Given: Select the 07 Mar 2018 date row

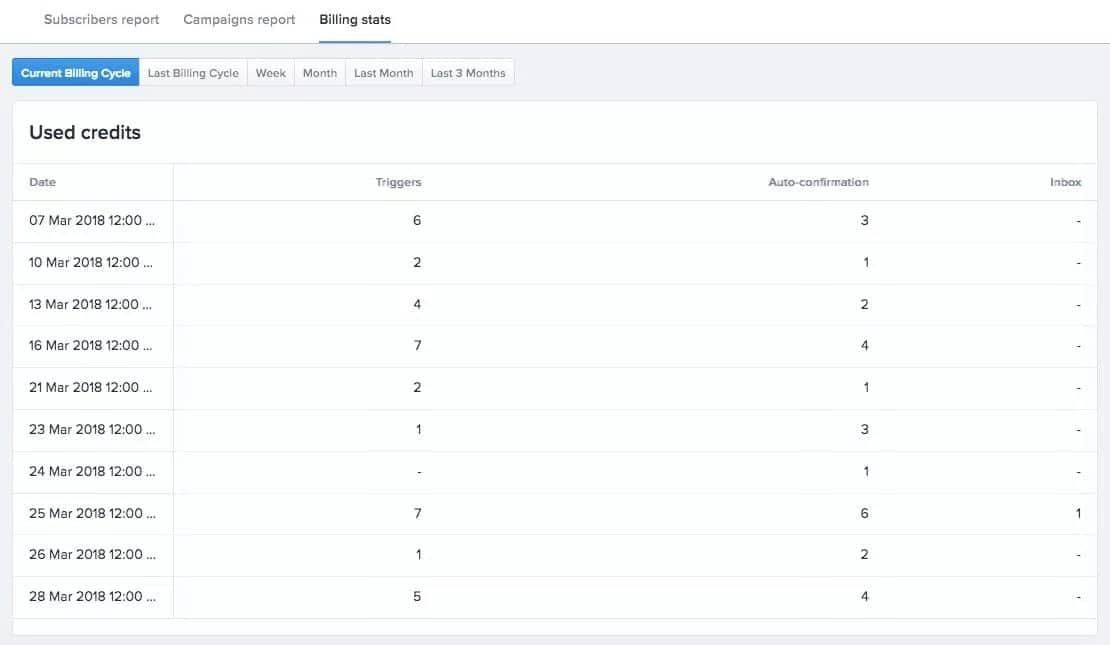Looking at the screenshot, I should pos(92,221).
